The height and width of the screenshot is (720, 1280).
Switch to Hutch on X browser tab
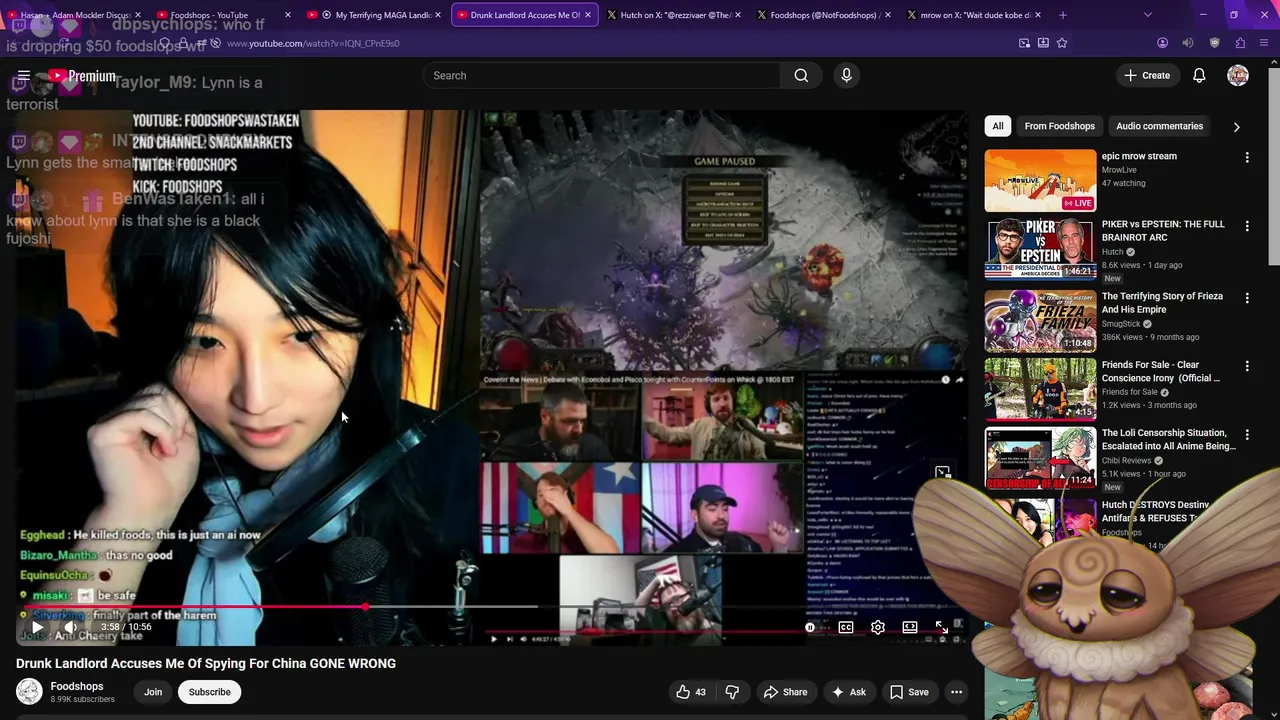click(674, 15)
